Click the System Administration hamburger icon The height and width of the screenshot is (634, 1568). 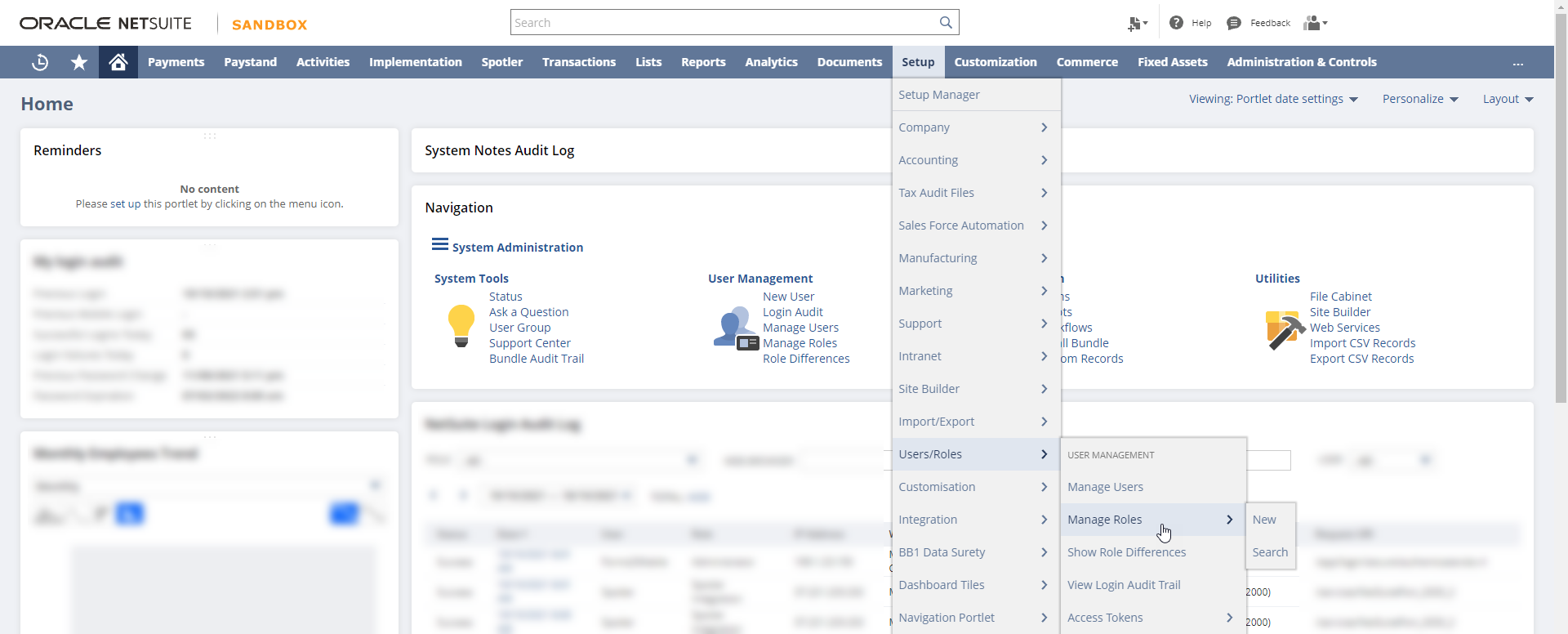tap(440, 244)
